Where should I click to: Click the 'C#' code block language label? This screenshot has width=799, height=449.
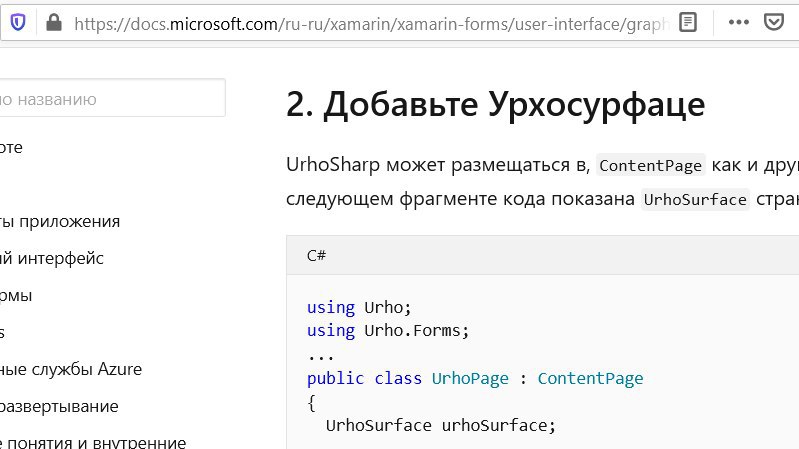[316, 255]
